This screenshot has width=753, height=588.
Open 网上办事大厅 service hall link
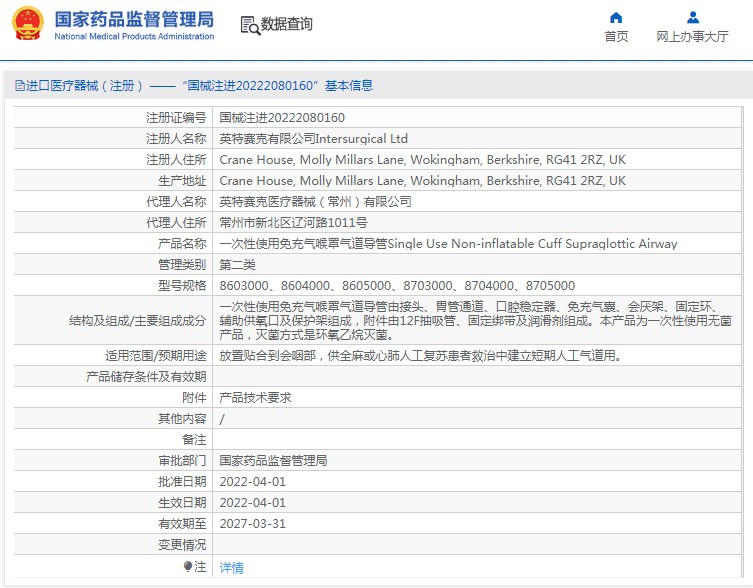[x=692, y=37]
